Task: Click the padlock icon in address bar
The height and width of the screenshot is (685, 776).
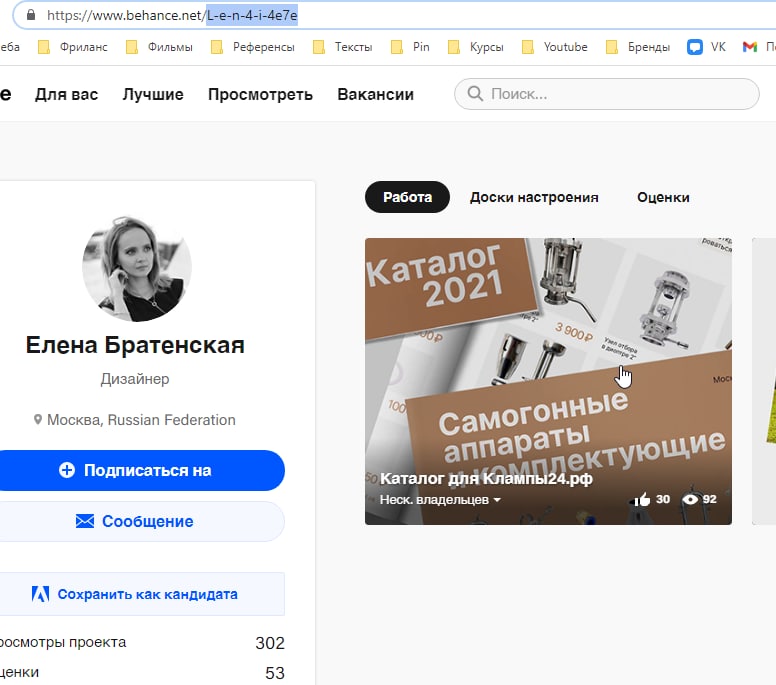Action: click(x=31, y=15)
